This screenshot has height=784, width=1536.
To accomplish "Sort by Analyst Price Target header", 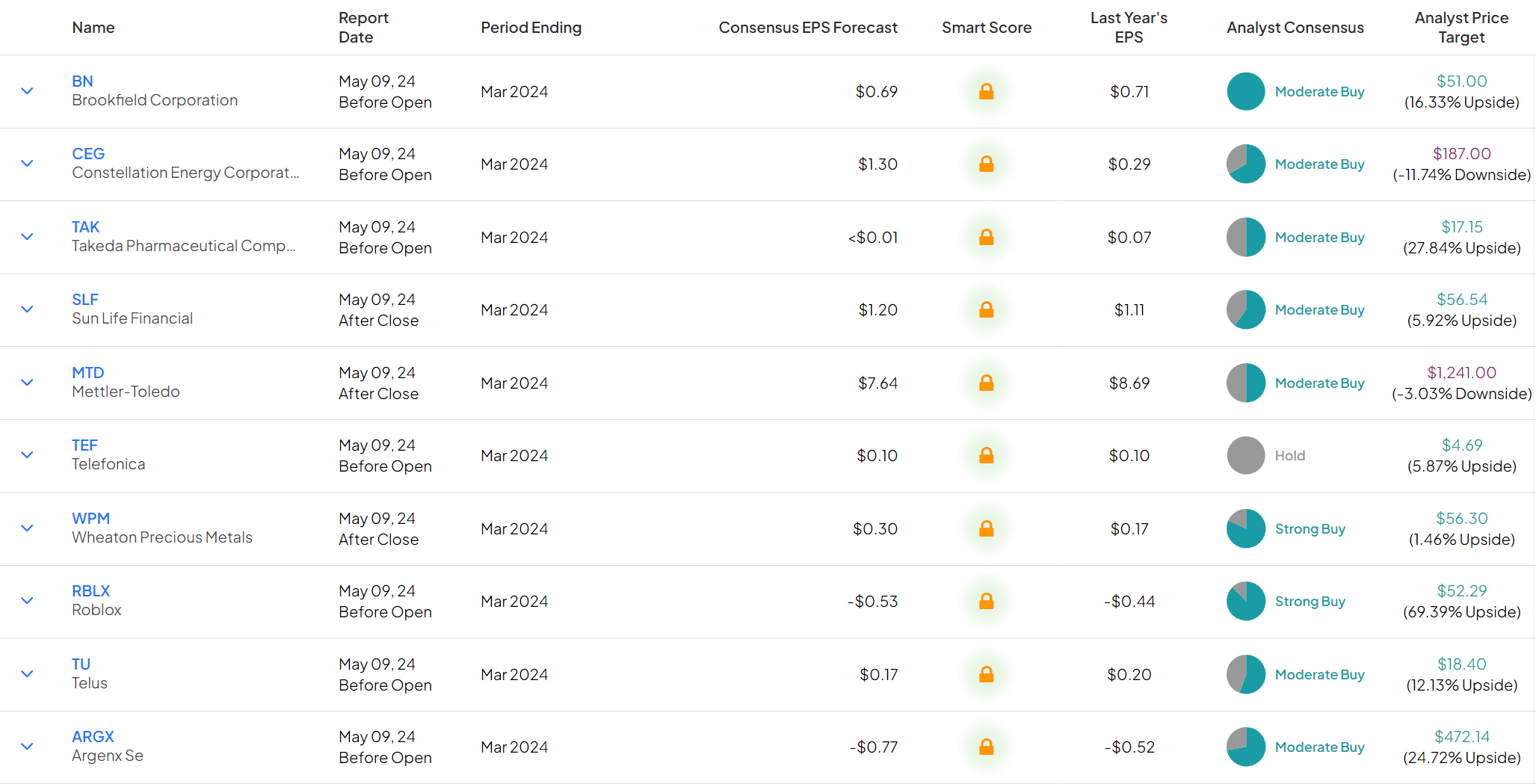I will pos(1461,28).
